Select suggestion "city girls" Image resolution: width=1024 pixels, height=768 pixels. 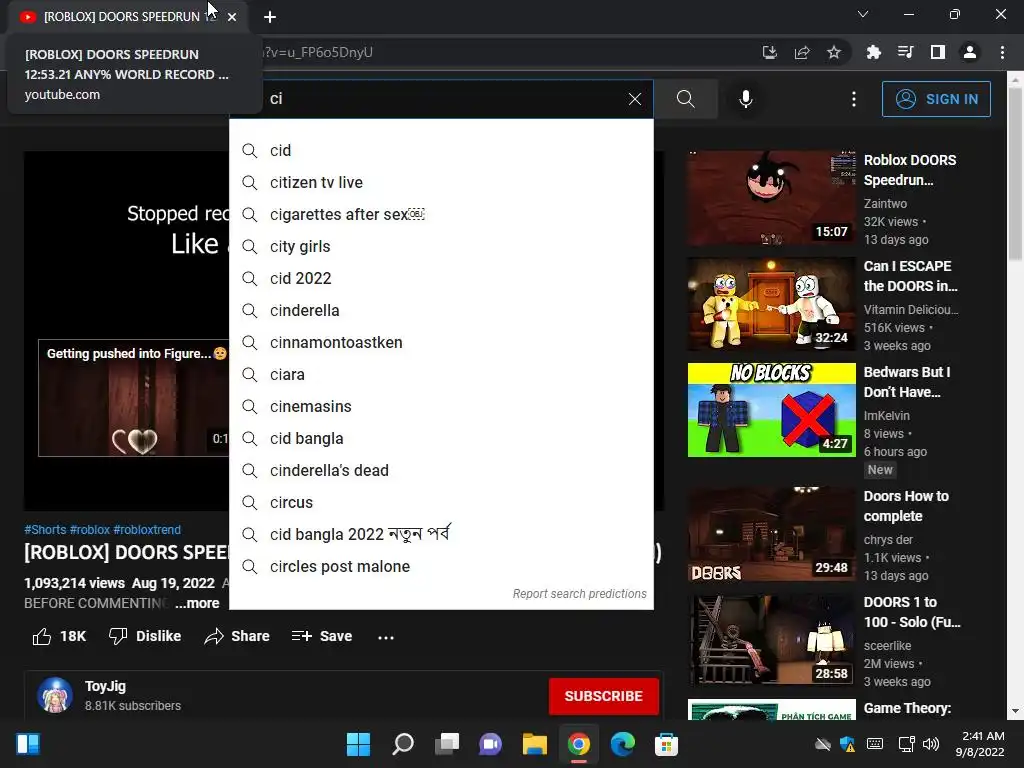click(441, 247)
